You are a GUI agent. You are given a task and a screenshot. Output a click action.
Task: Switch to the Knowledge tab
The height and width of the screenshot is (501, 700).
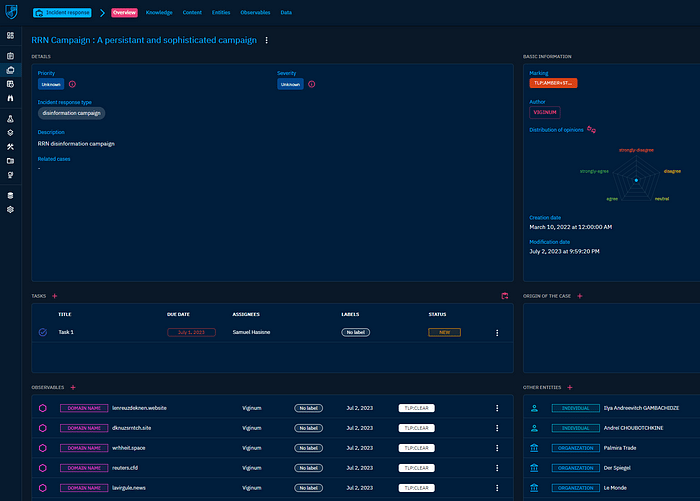point(159,13)
